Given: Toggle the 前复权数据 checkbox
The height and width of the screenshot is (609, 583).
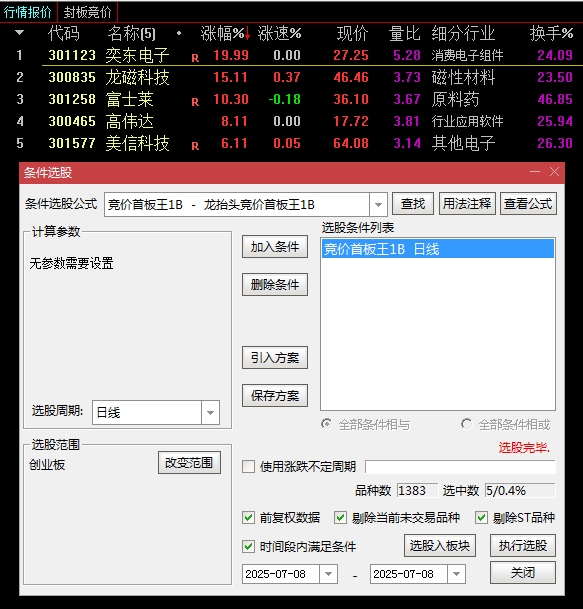Looking at the screenshot, I should pos(249,517).
